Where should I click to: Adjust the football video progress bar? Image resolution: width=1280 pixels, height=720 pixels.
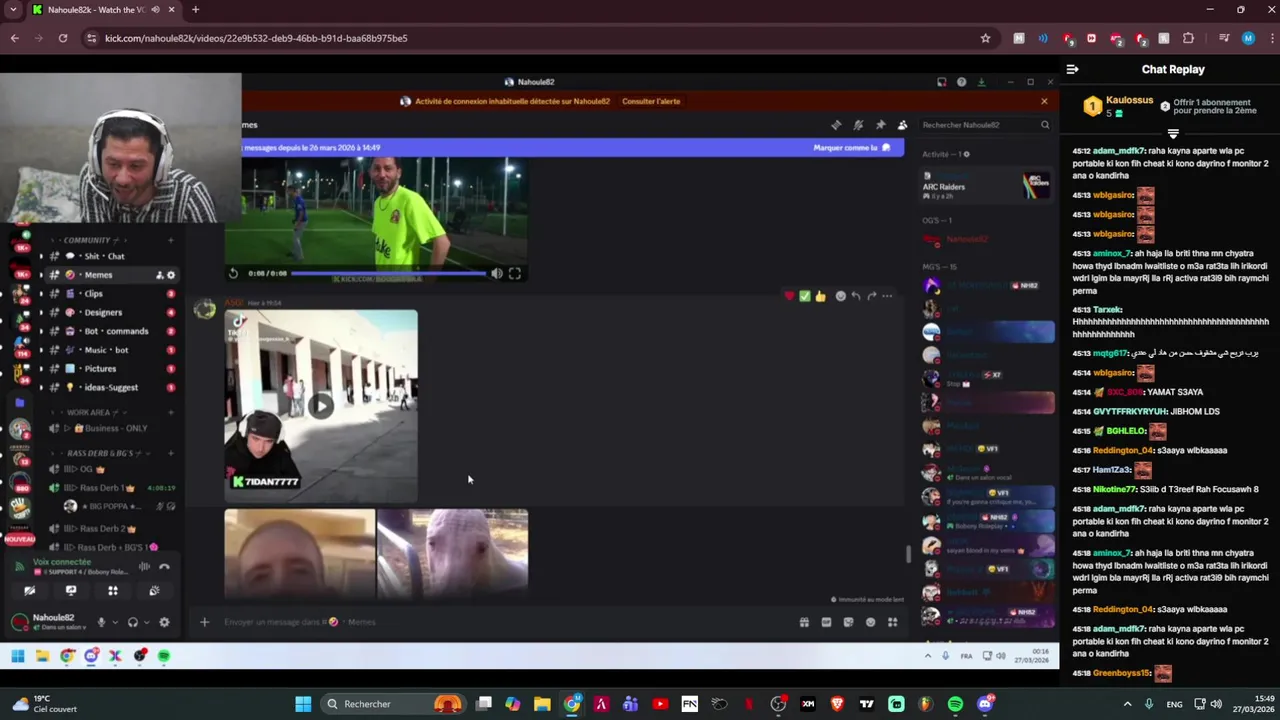[x=389, y=273]
